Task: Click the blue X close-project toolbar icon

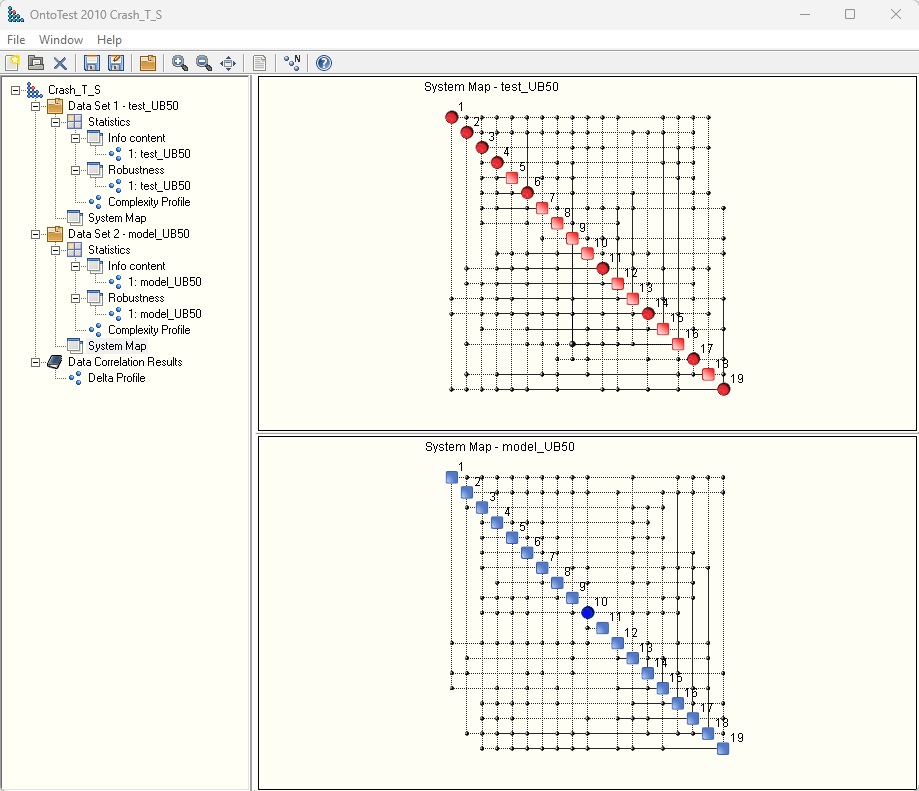Action: 60,63
